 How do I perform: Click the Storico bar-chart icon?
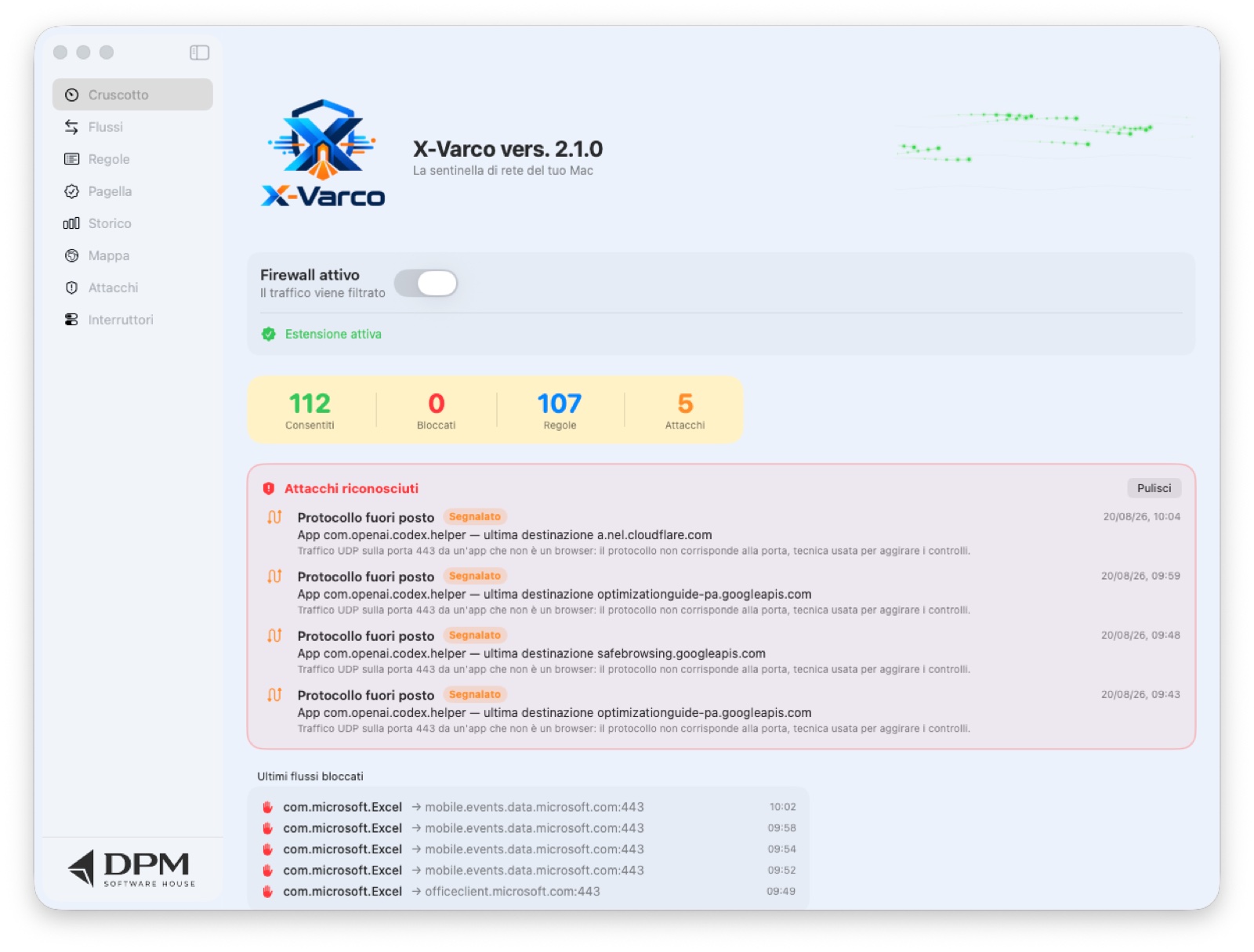point(71,223)
